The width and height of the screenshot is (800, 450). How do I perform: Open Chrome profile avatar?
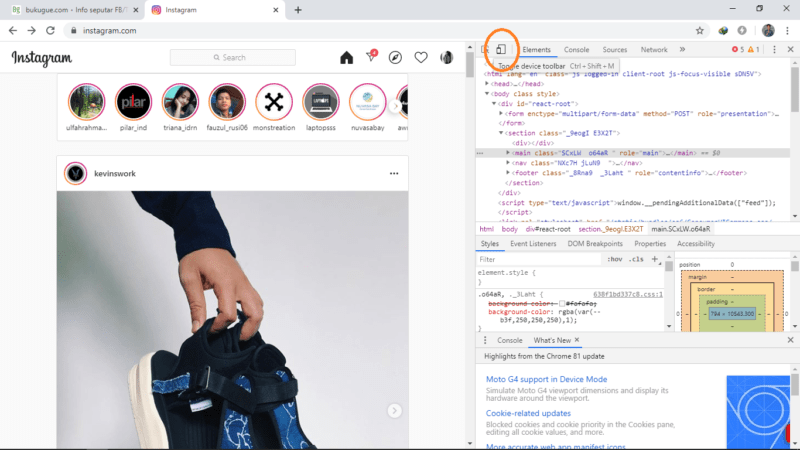pyautogui.click(x=768, y=31)
